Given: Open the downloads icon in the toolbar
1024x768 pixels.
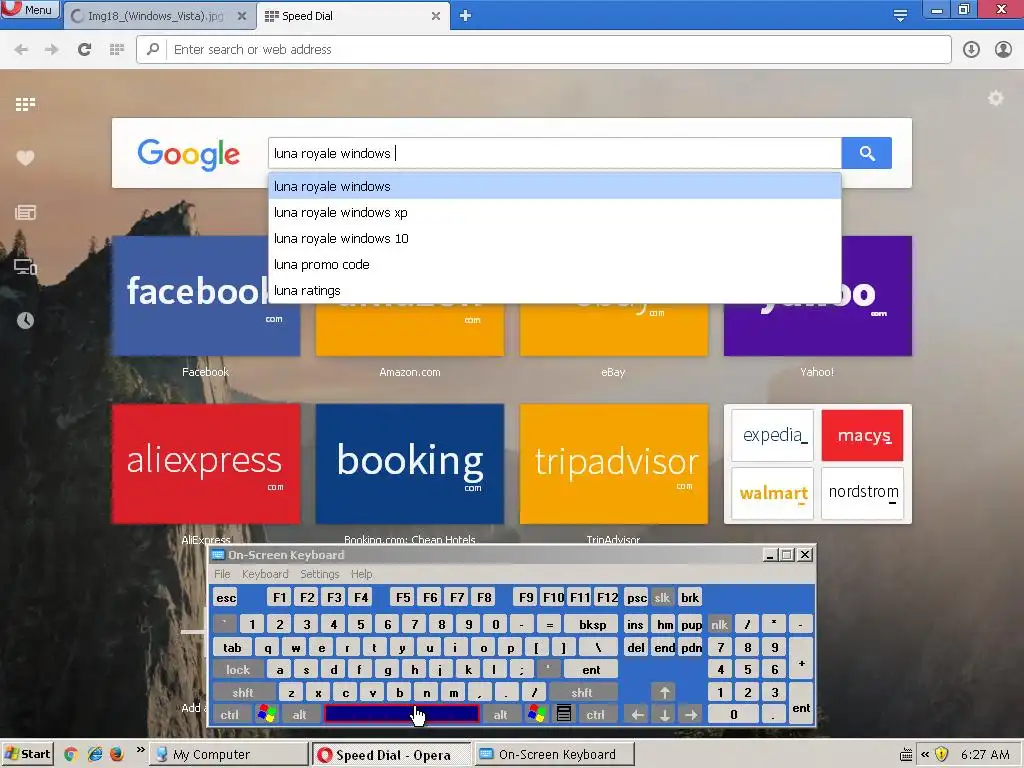Looking at the screenshot, I should pos(971,50).
